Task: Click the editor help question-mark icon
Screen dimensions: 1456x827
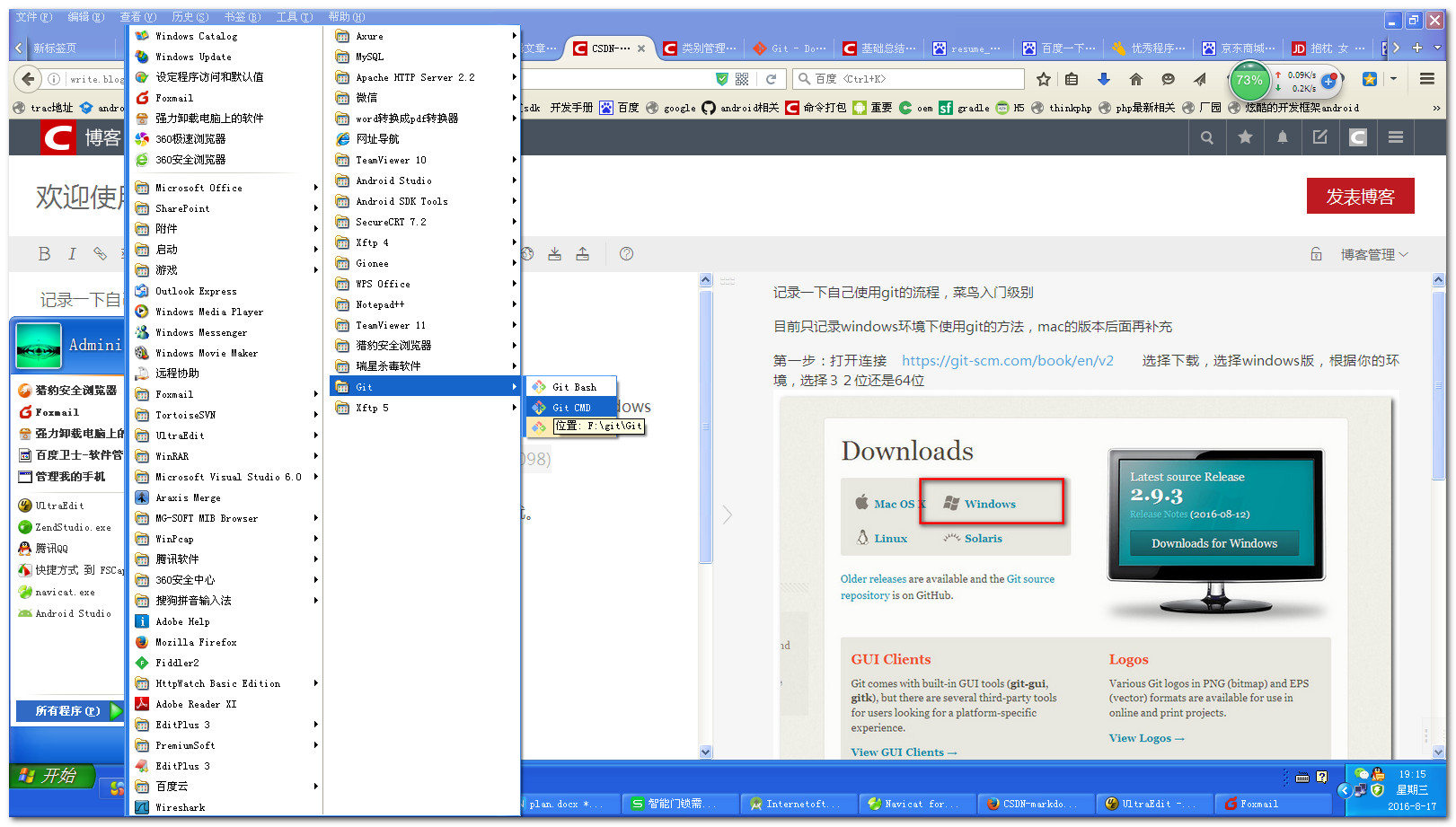Action: (x=627, y=254)
